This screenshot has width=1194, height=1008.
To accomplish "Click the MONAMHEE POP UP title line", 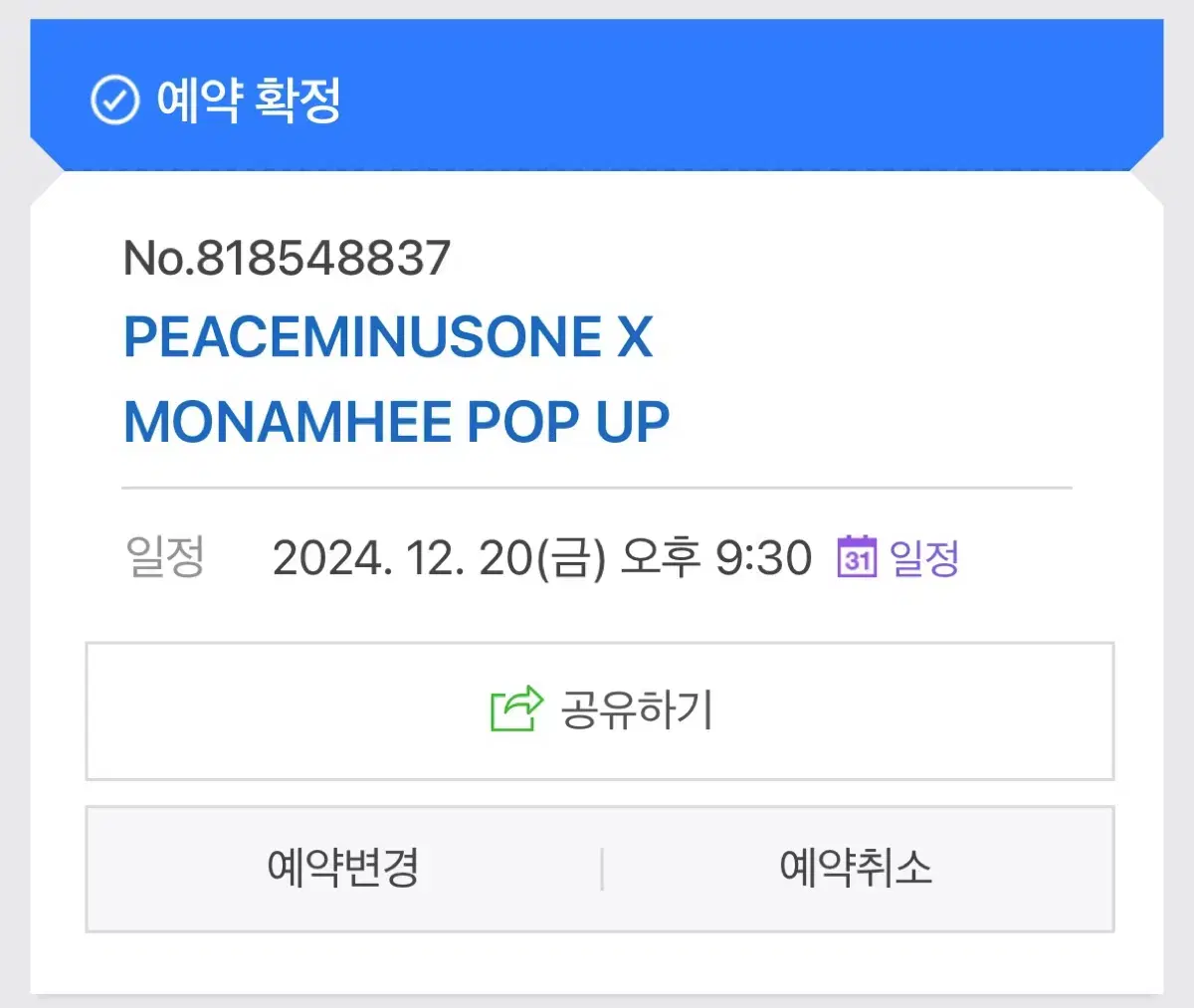I will 396,422.
